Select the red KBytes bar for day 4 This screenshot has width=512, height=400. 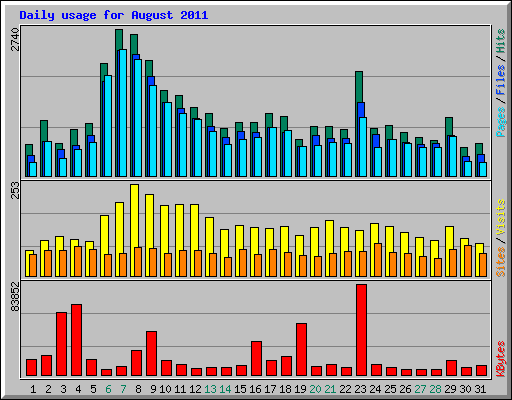click(x=76, y=340)
